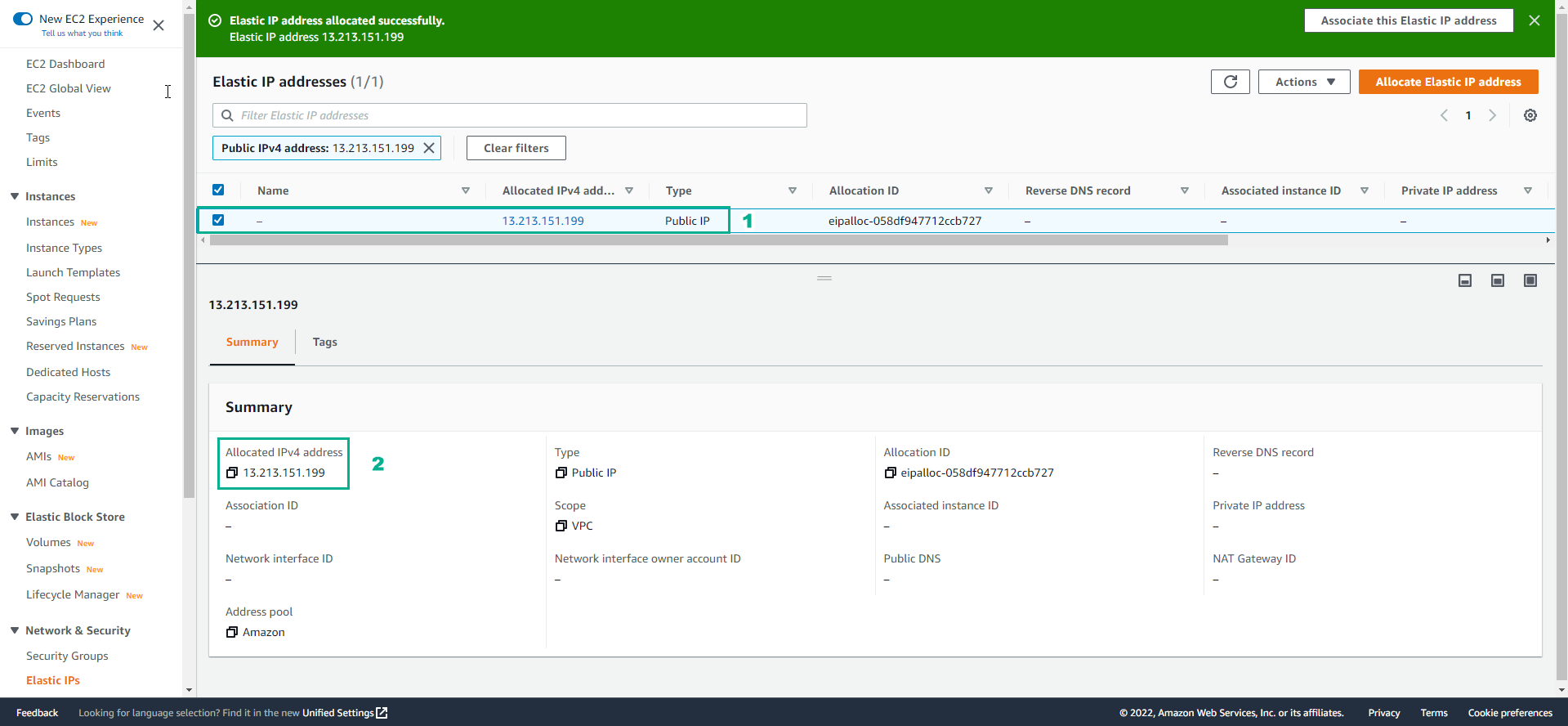Viewport: 1568px width, 726px height.
Task: Sort by the Type column arrow
Action: click(793, 190)
